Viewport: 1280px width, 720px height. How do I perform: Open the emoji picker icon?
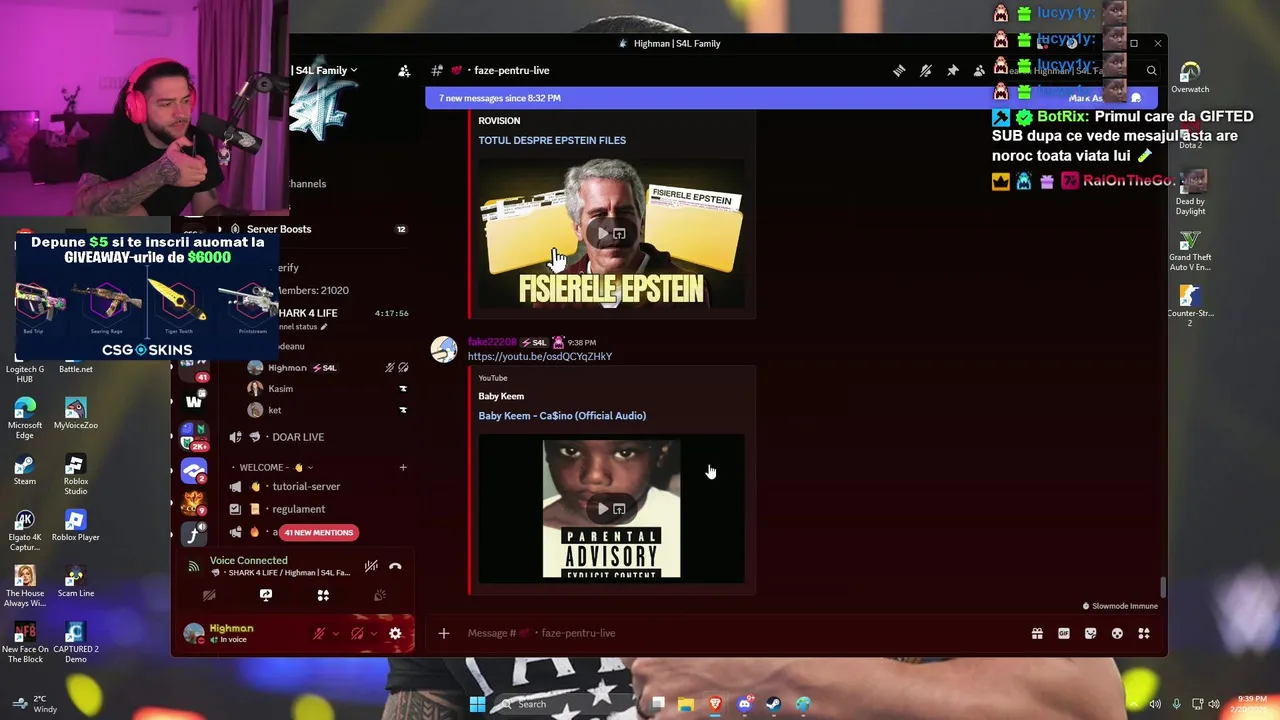pos(1117,633)
